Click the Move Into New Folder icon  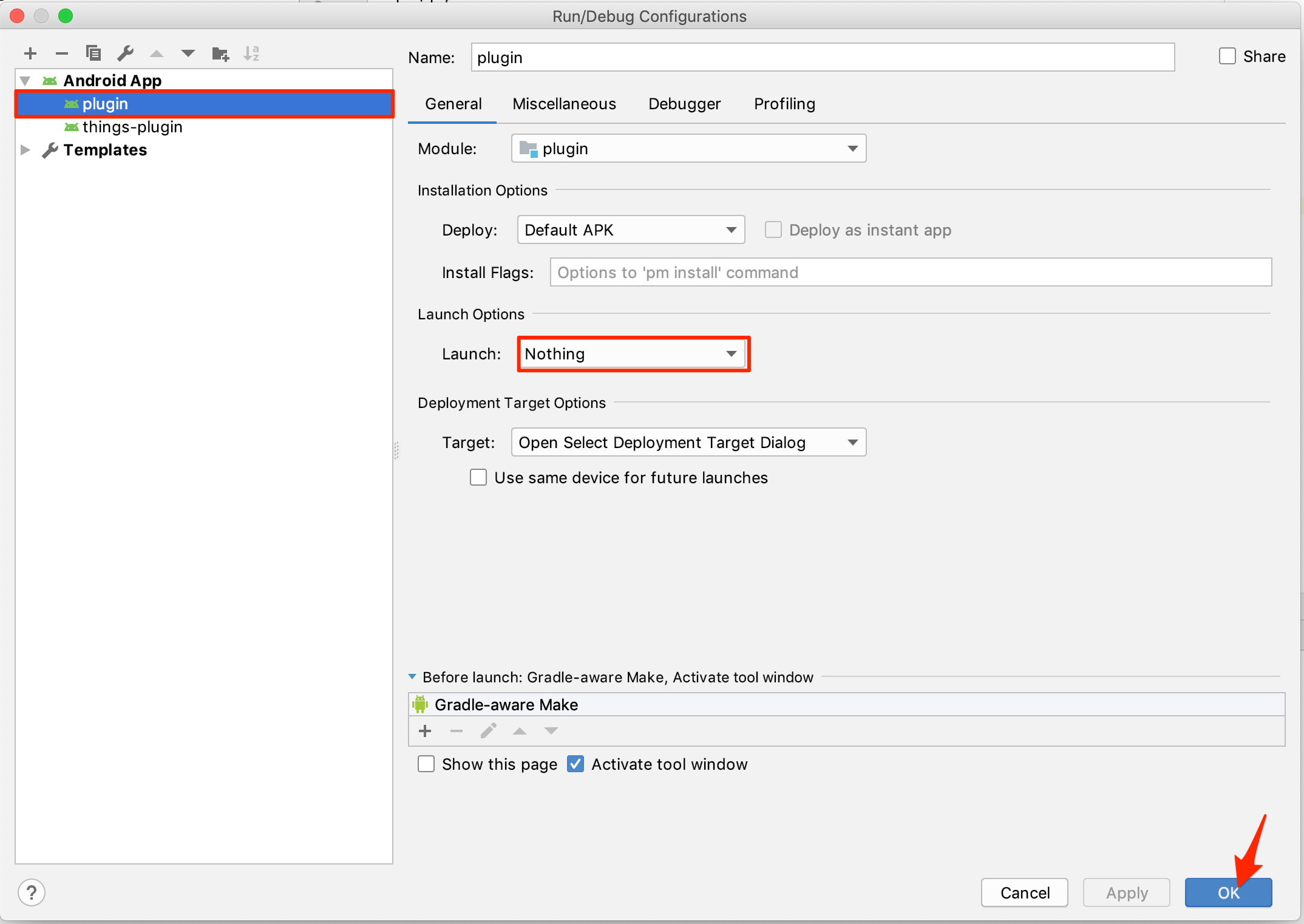(220, 54)
